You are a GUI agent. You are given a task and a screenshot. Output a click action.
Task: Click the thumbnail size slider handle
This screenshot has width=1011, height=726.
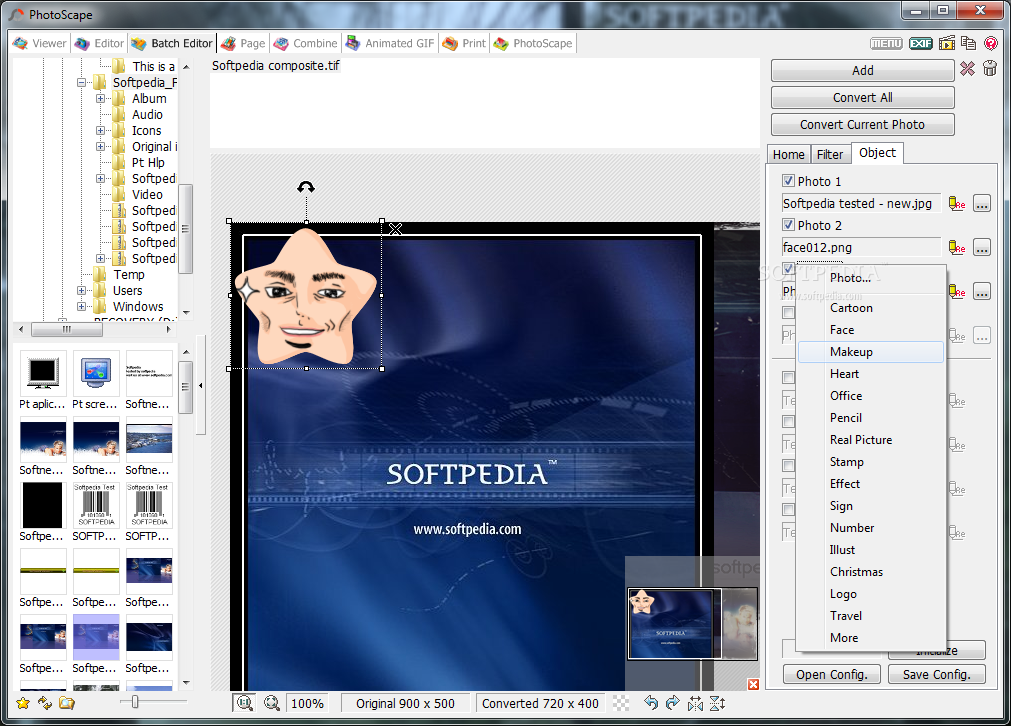pos(134,703)
